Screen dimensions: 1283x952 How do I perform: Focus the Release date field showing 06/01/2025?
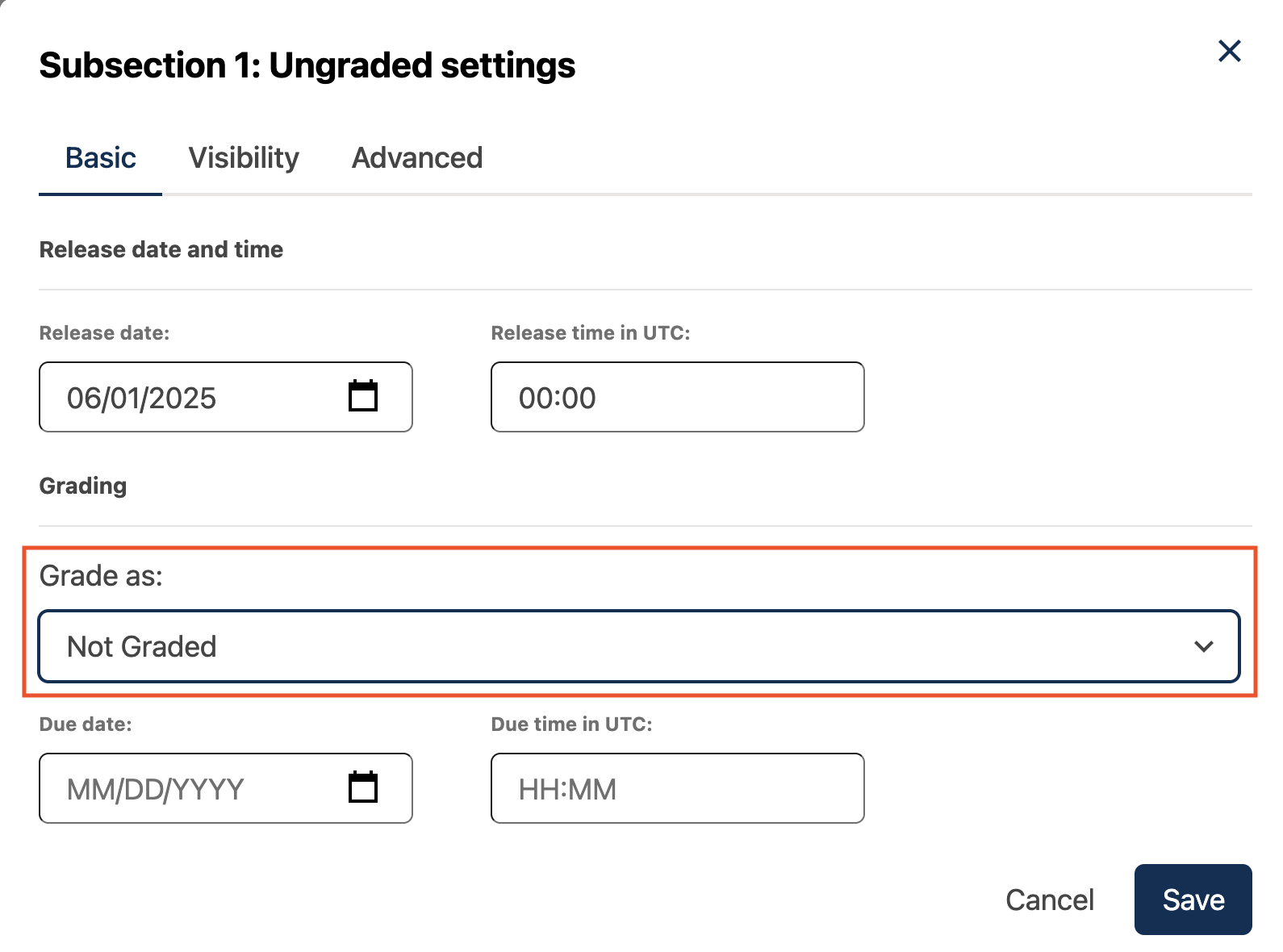click(x=194, y=398)
